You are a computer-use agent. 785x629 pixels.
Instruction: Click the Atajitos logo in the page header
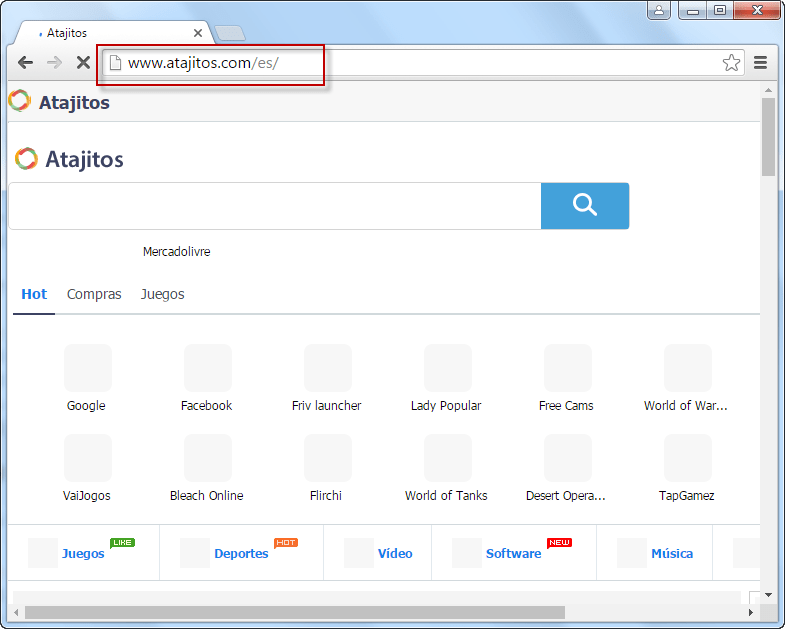59,102
